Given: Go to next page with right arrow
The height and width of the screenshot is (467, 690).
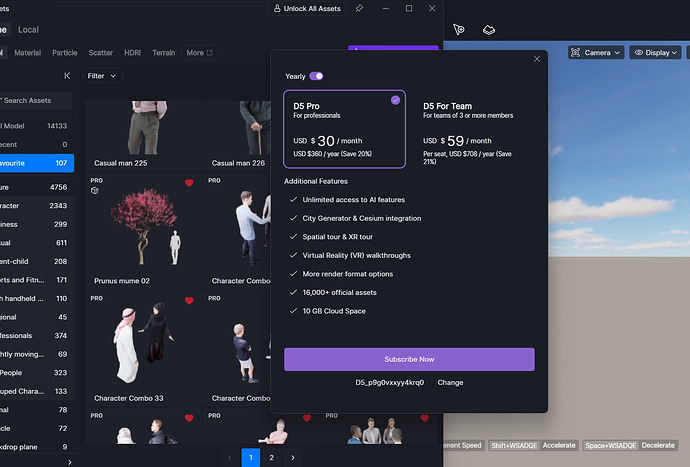Looking at the screenshot, I should (293, 458).
